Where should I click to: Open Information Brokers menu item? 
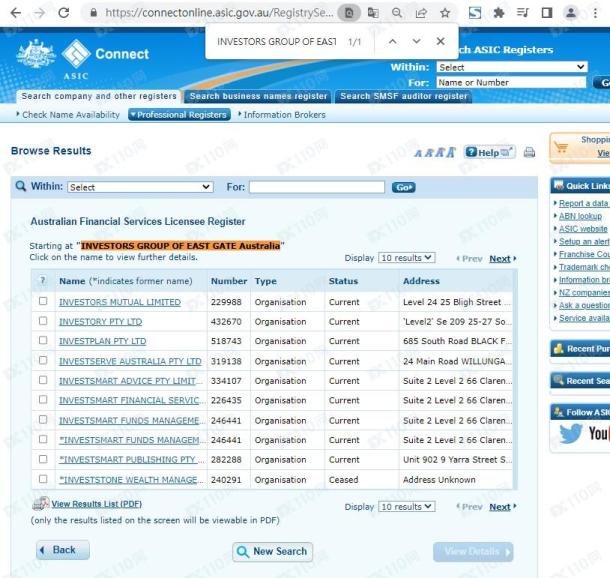(x=282, y=115)
